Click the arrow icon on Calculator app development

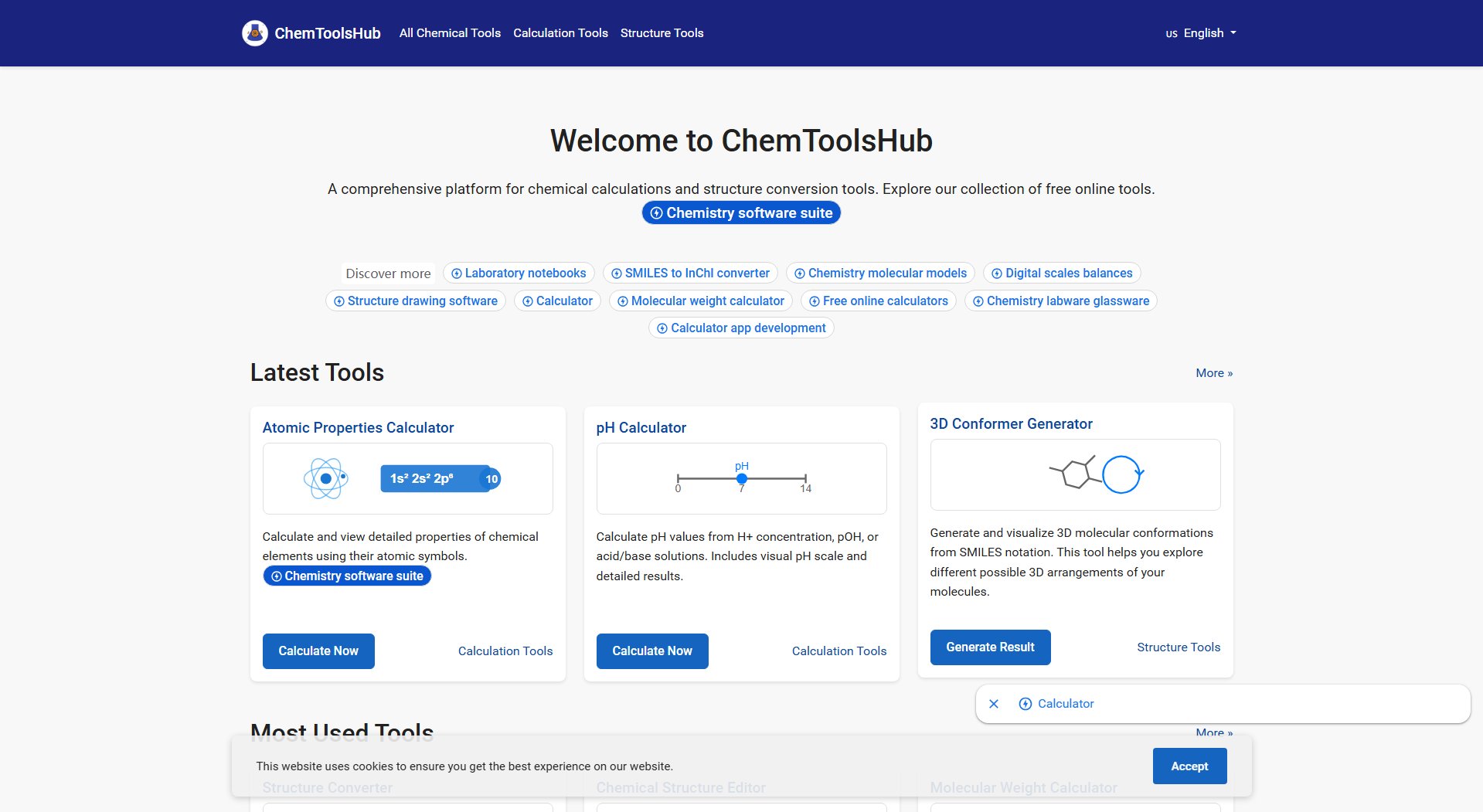[x=662, y=328]
